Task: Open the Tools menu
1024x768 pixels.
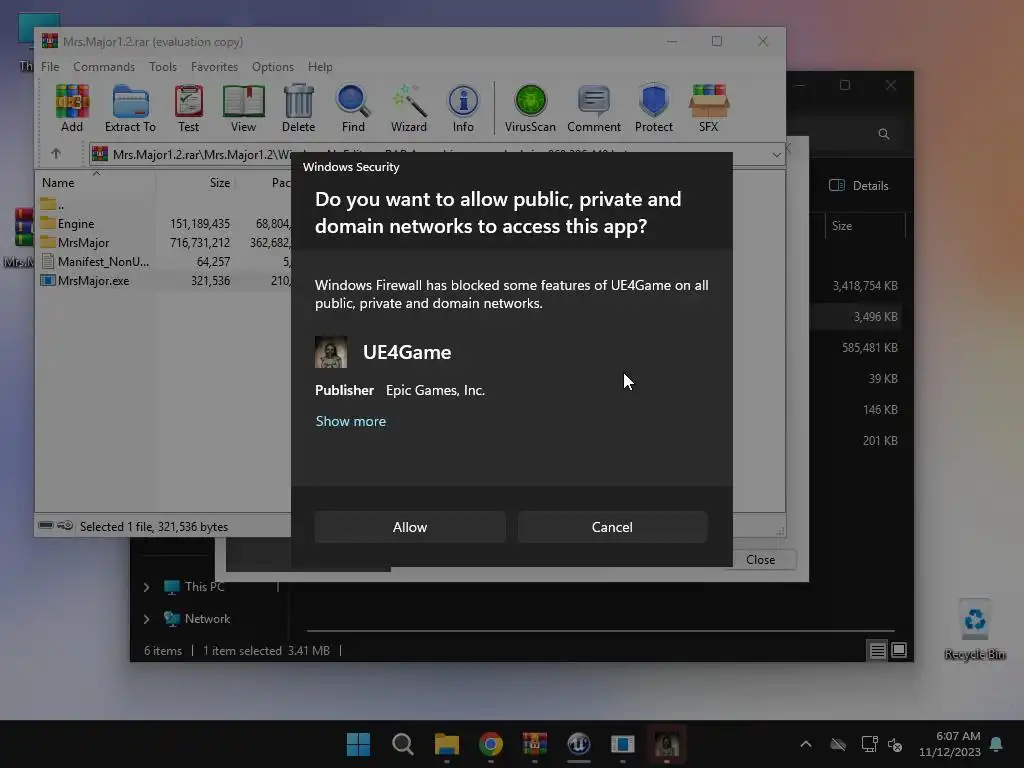Action: [x=163, y=67]
